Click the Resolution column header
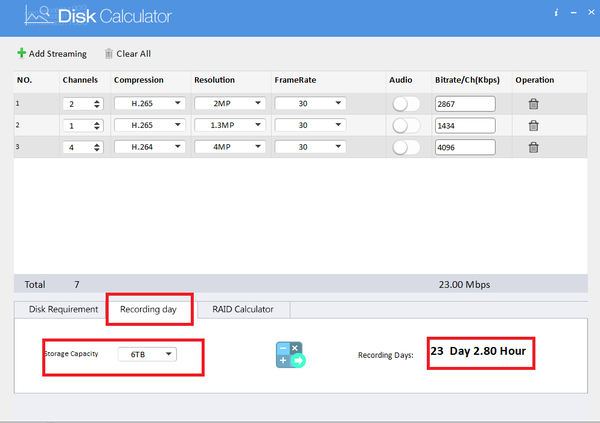Image resolution: width=600 pixels, height=423 pixels. point(214,80)
